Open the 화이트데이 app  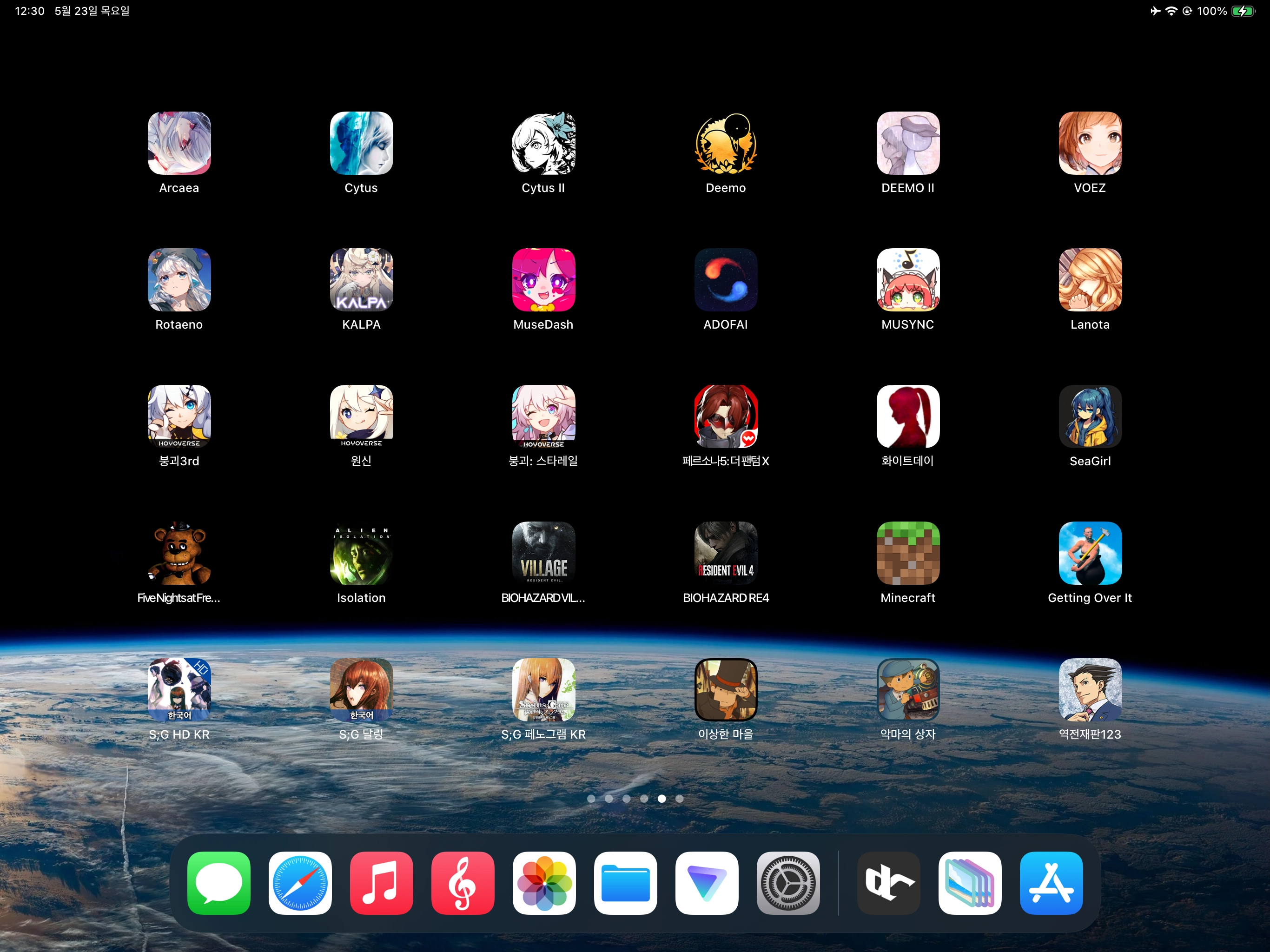coord(908,416)
